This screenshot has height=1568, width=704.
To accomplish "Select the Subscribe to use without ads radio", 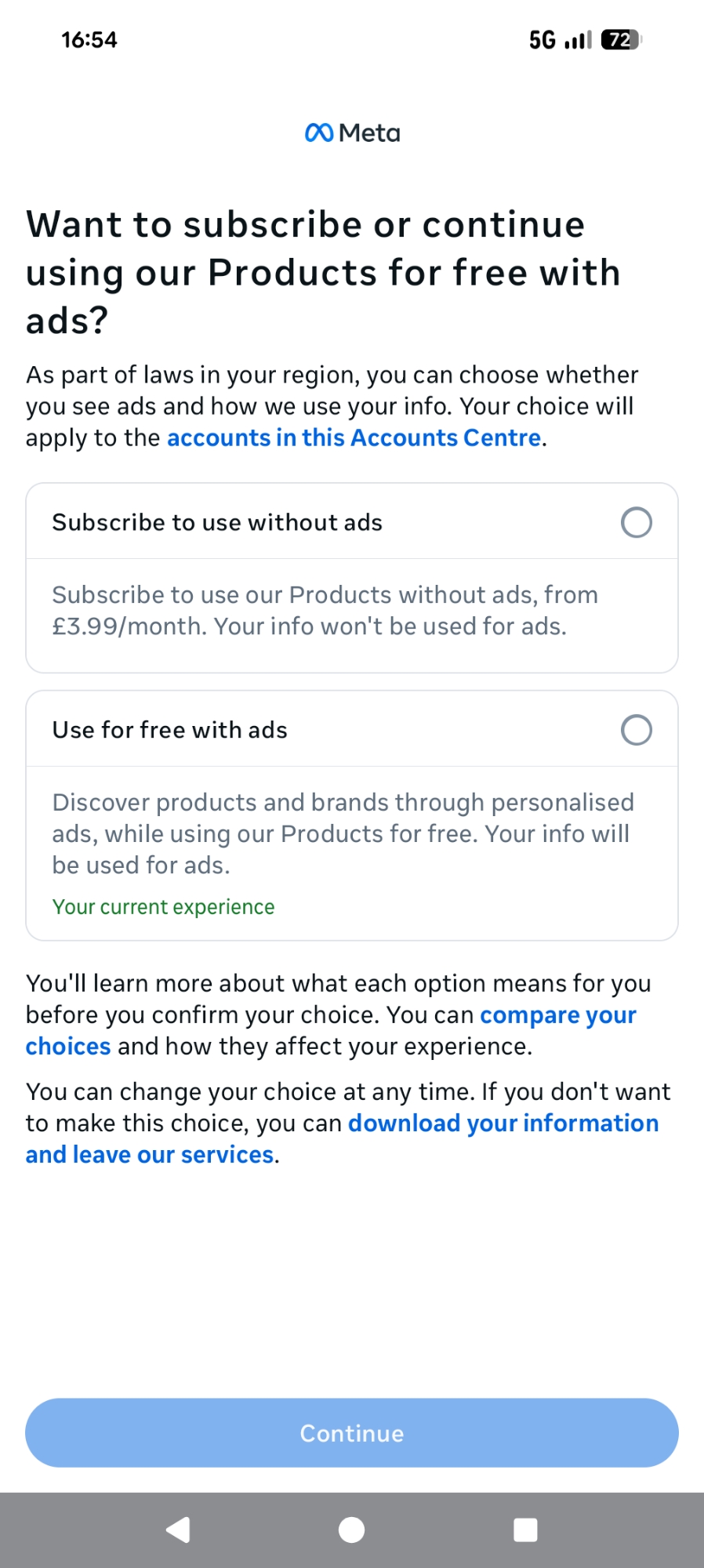I will point(636,523).
